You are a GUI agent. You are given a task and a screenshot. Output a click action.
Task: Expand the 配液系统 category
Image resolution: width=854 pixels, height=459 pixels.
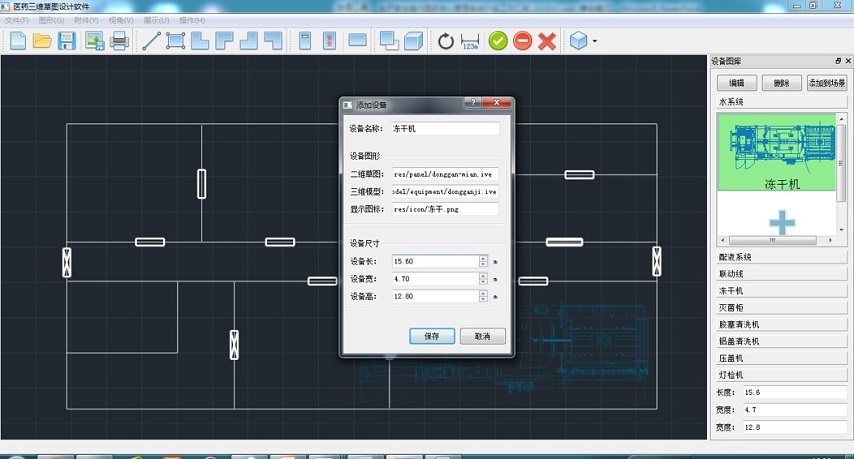click(x=781, y=257)
